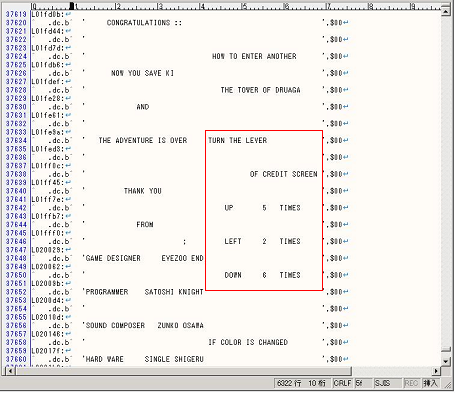
Task: Click the CRLF line-ending indicator in status bar
Action: click(342, 383)
